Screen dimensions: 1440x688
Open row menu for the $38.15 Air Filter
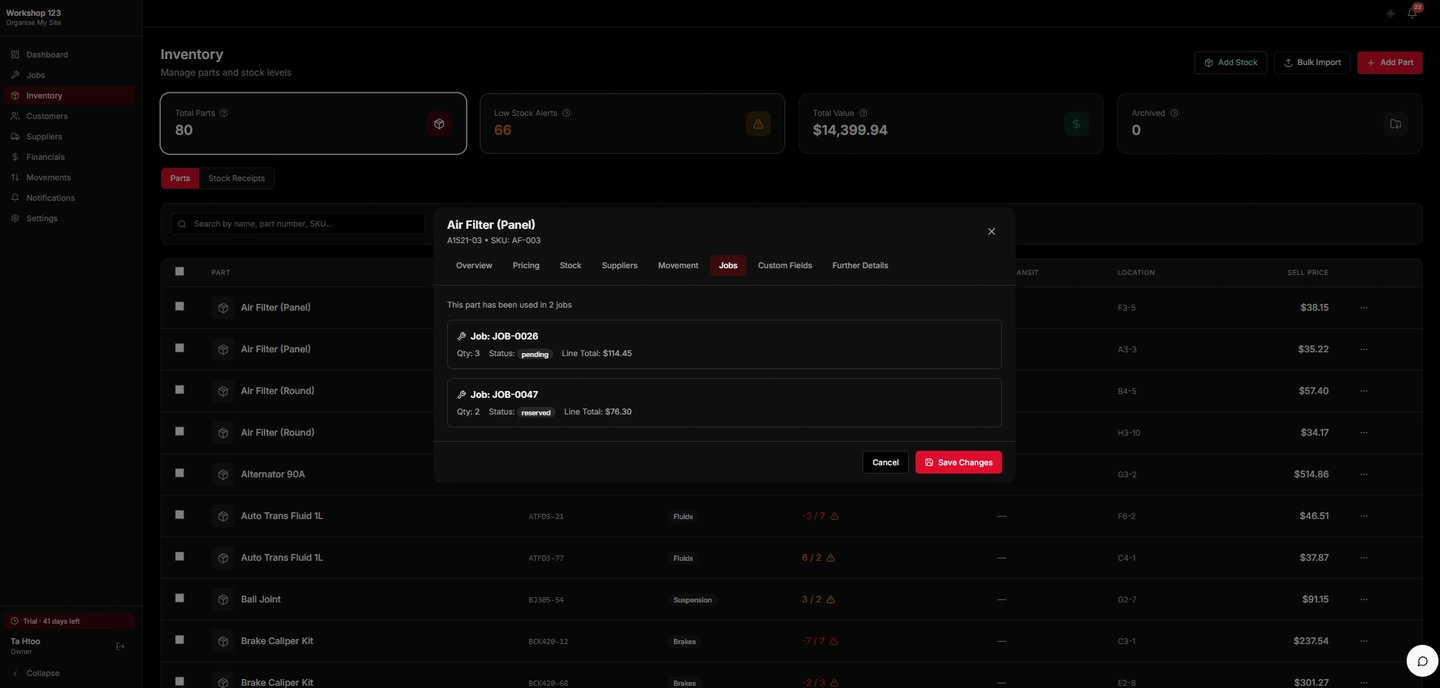tap(1364, 307)
